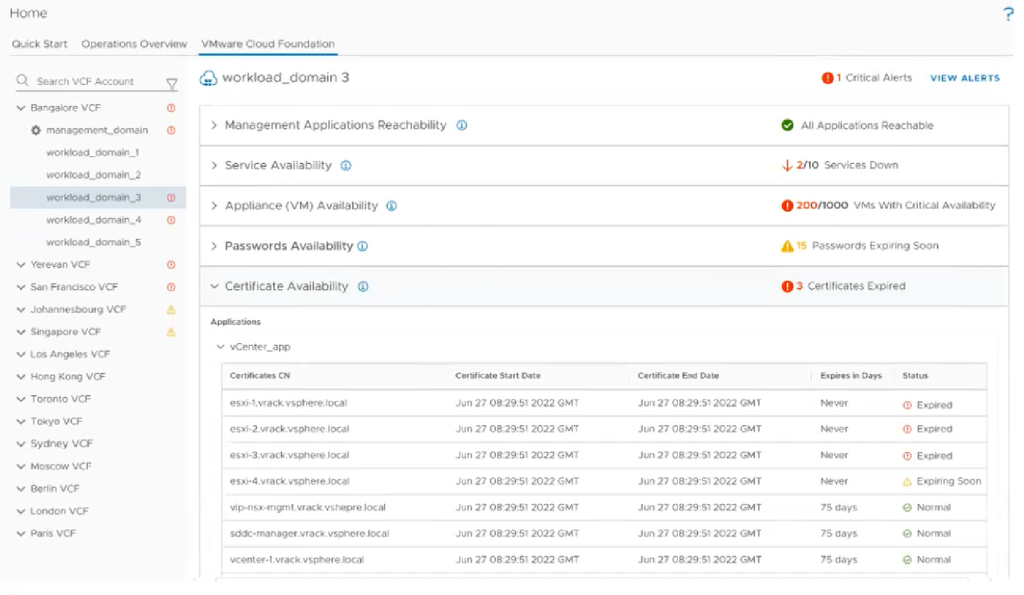Click info icon beside Management Applications Reachability
The width and height of the screenshot is (1024, 595).
(462, 126)
